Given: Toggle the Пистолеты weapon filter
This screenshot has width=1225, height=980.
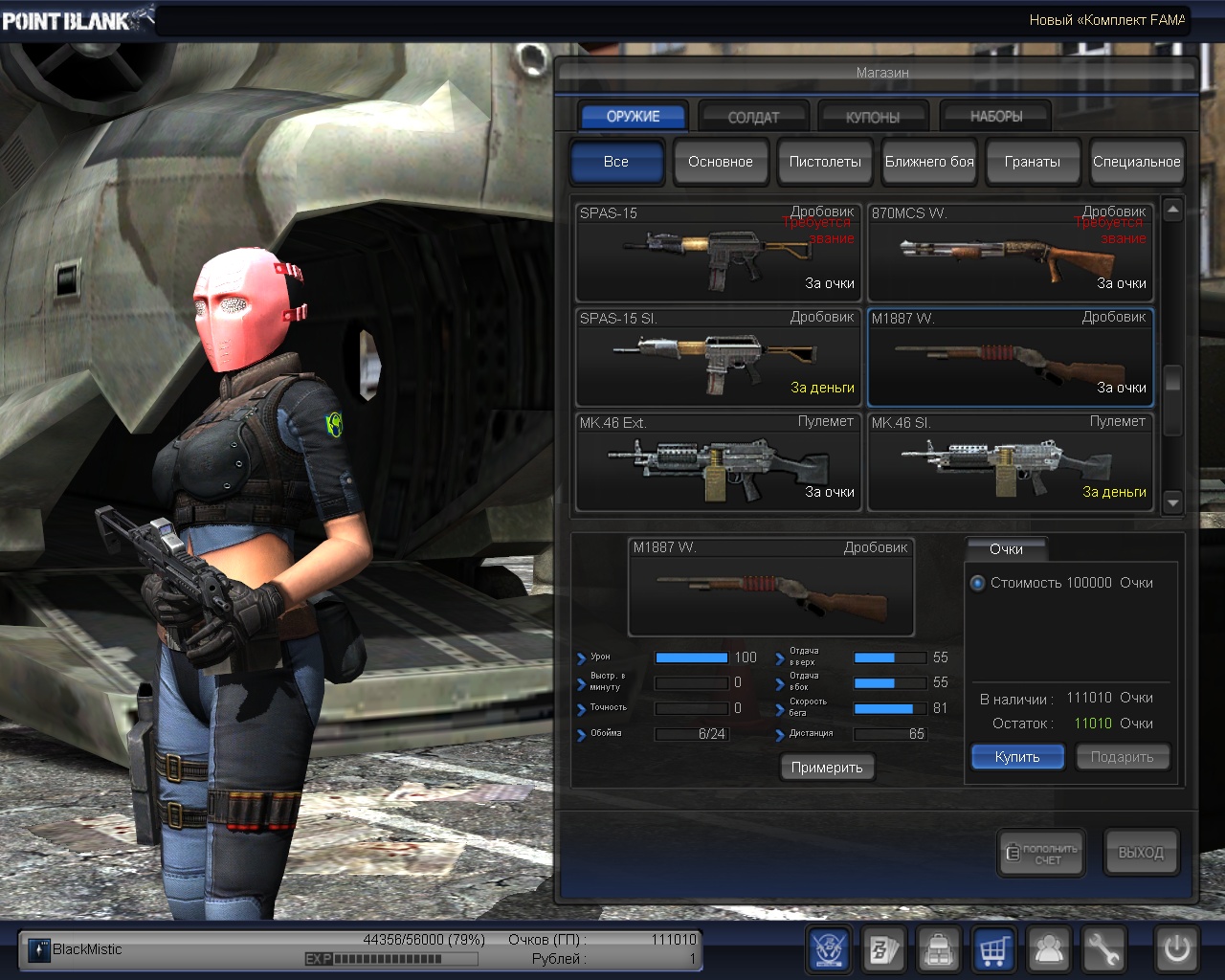Looking at the screenshot, I should 824,162.
